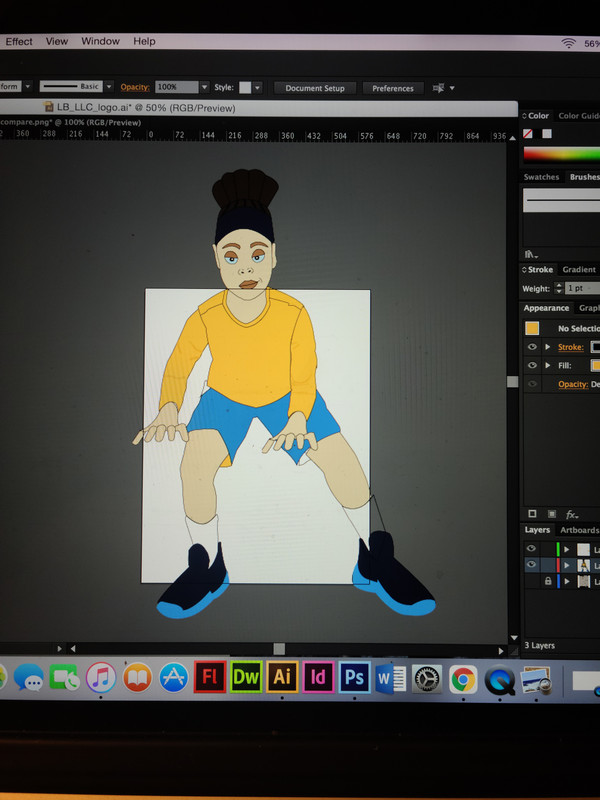Open iBooks from the Dock
Screen dimensions: 600x800
(x=137, y=677)
